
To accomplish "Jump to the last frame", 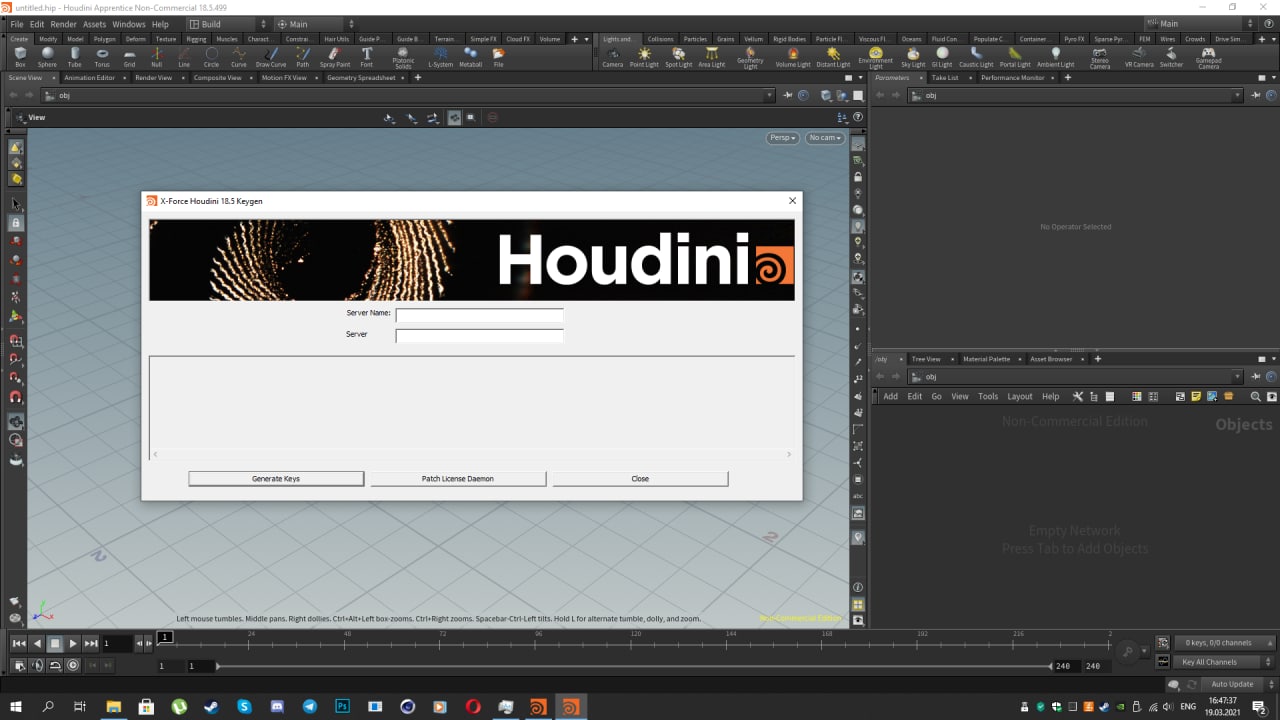I will point(91,644).
